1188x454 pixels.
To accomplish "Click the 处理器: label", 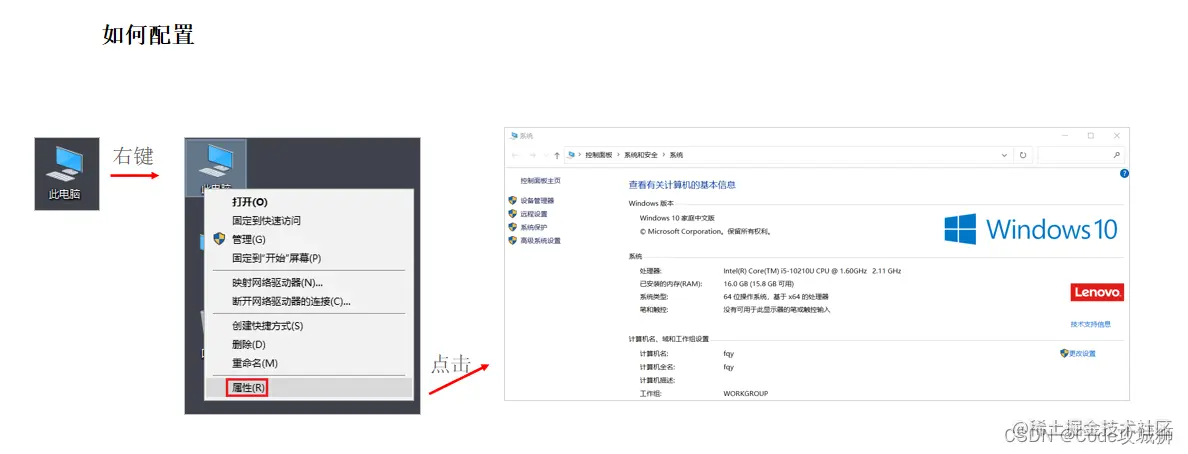I will (x=650, y=271).
